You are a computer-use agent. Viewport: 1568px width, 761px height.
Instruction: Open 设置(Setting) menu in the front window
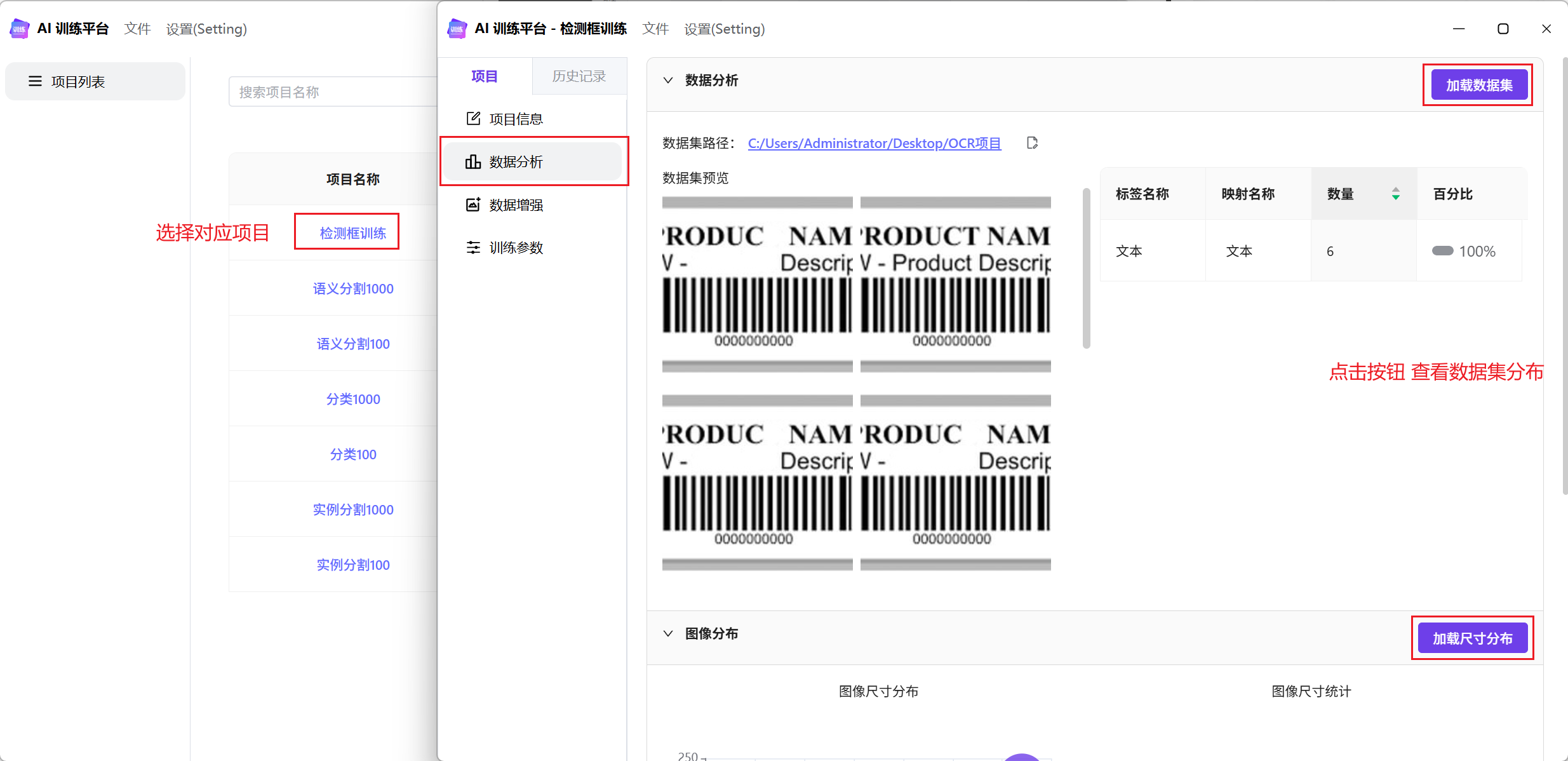pos(724,29)
